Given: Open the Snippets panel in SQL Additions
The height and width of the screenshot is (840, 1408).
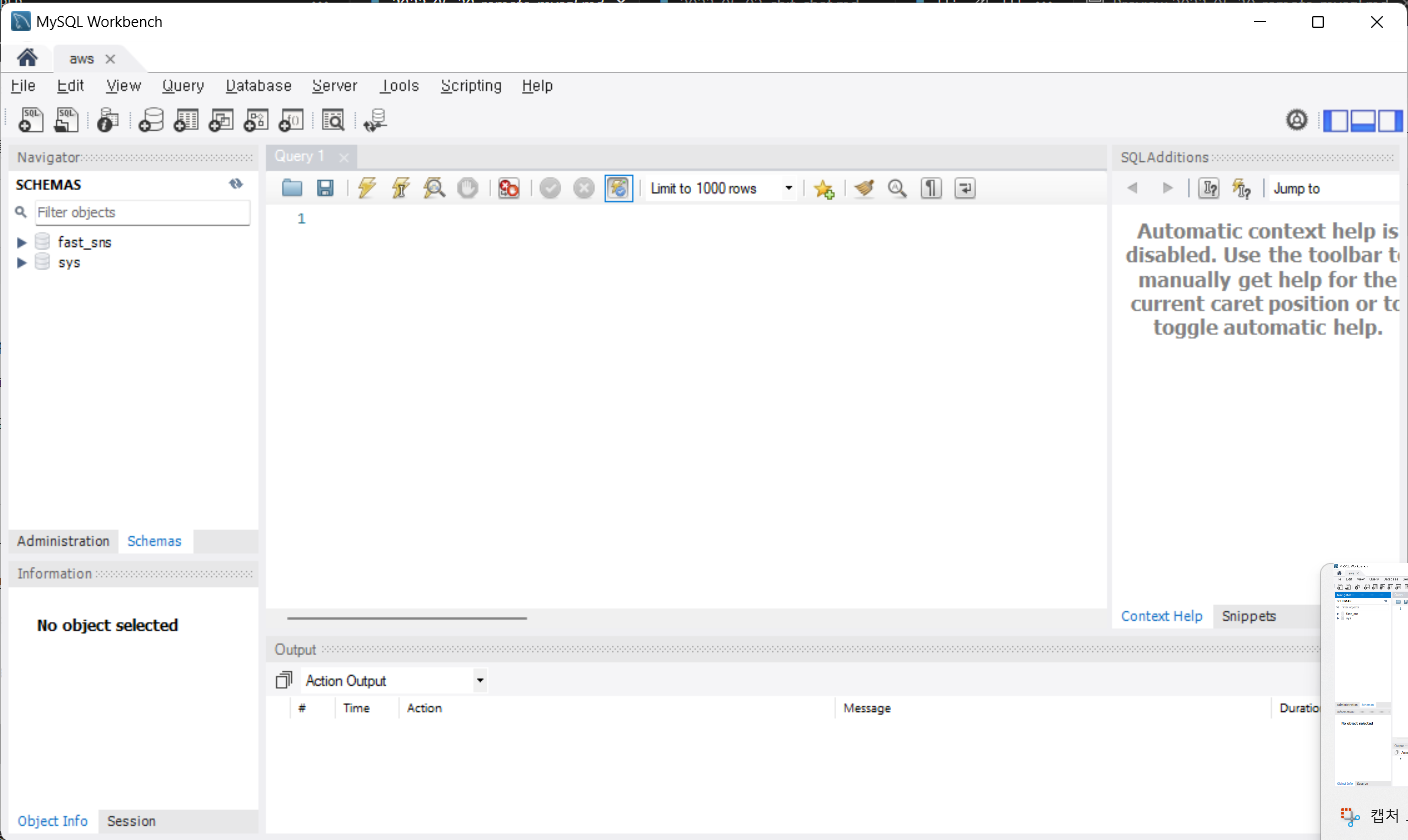Looking at the screenshot, I should [x=1248, y=616].
